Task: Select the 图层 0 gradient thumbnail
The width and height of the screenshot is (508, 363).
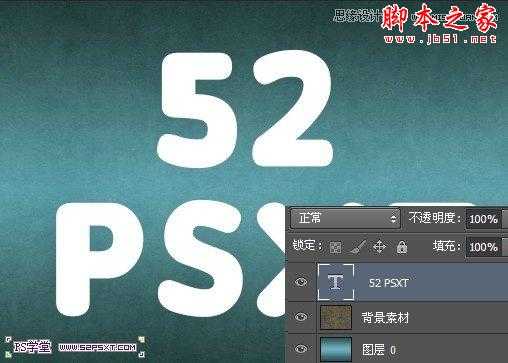Action: (x=336, y=349)
